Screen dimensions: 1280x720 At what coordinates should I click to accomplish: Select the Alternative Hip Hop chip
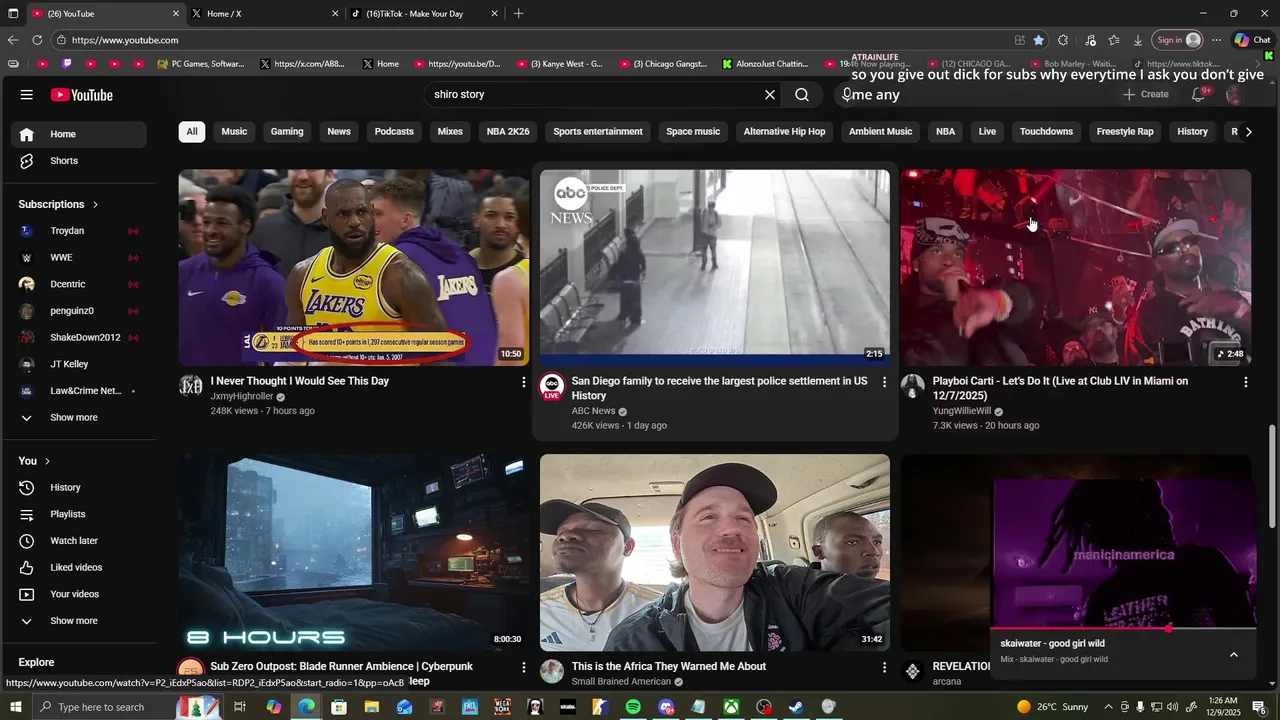[x=785, y=132]
